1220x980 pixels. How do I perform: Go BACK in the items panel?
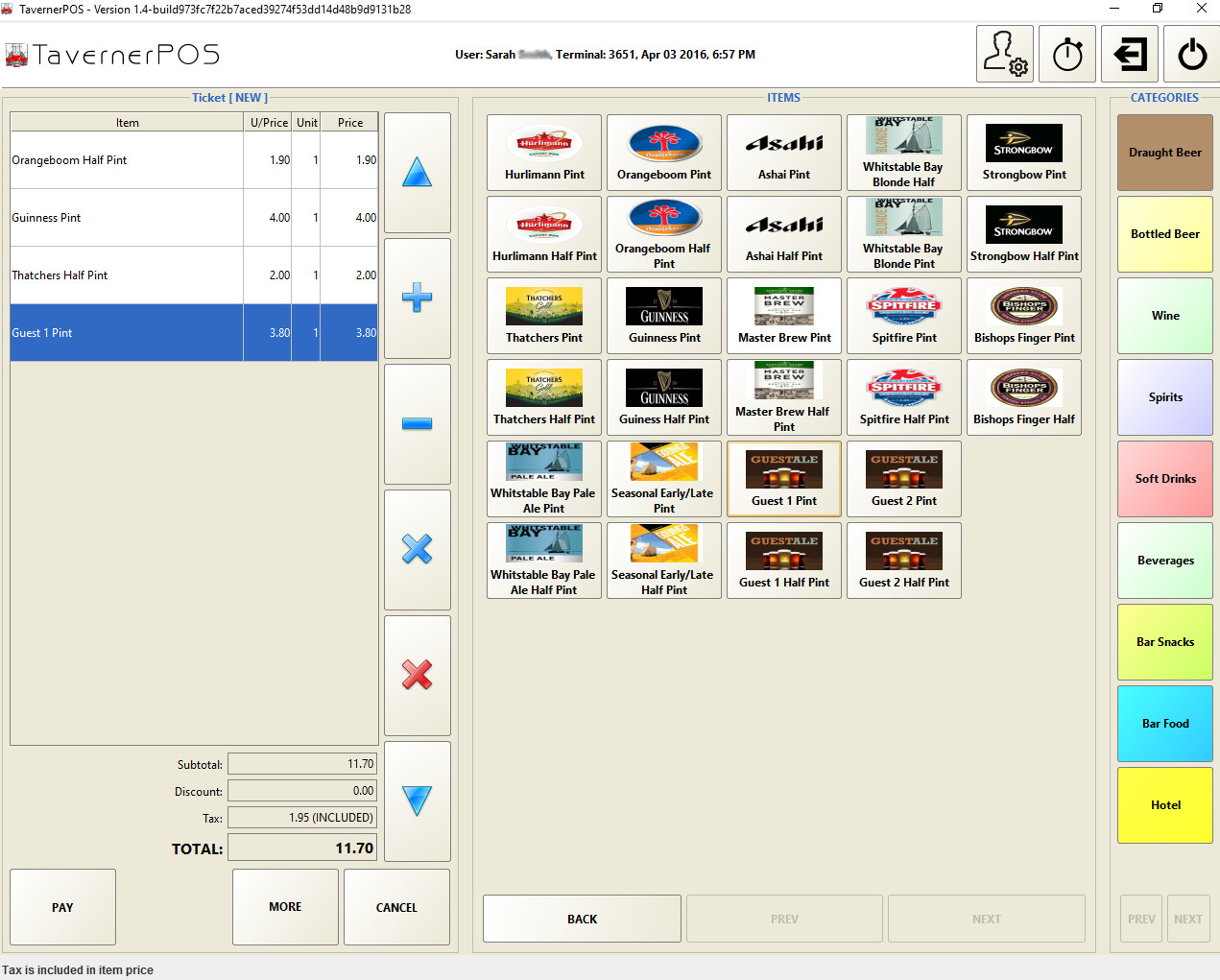coord(582,919)
